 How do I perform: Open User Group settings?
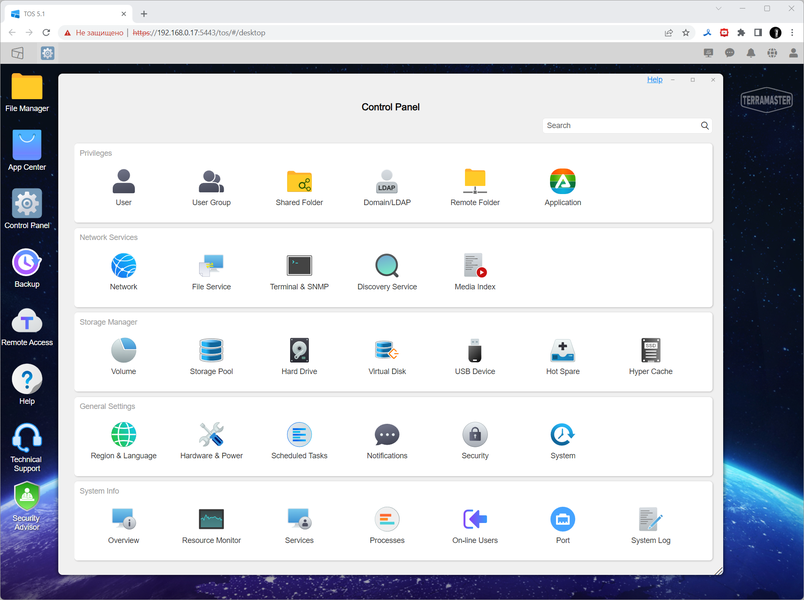[211, 188]
